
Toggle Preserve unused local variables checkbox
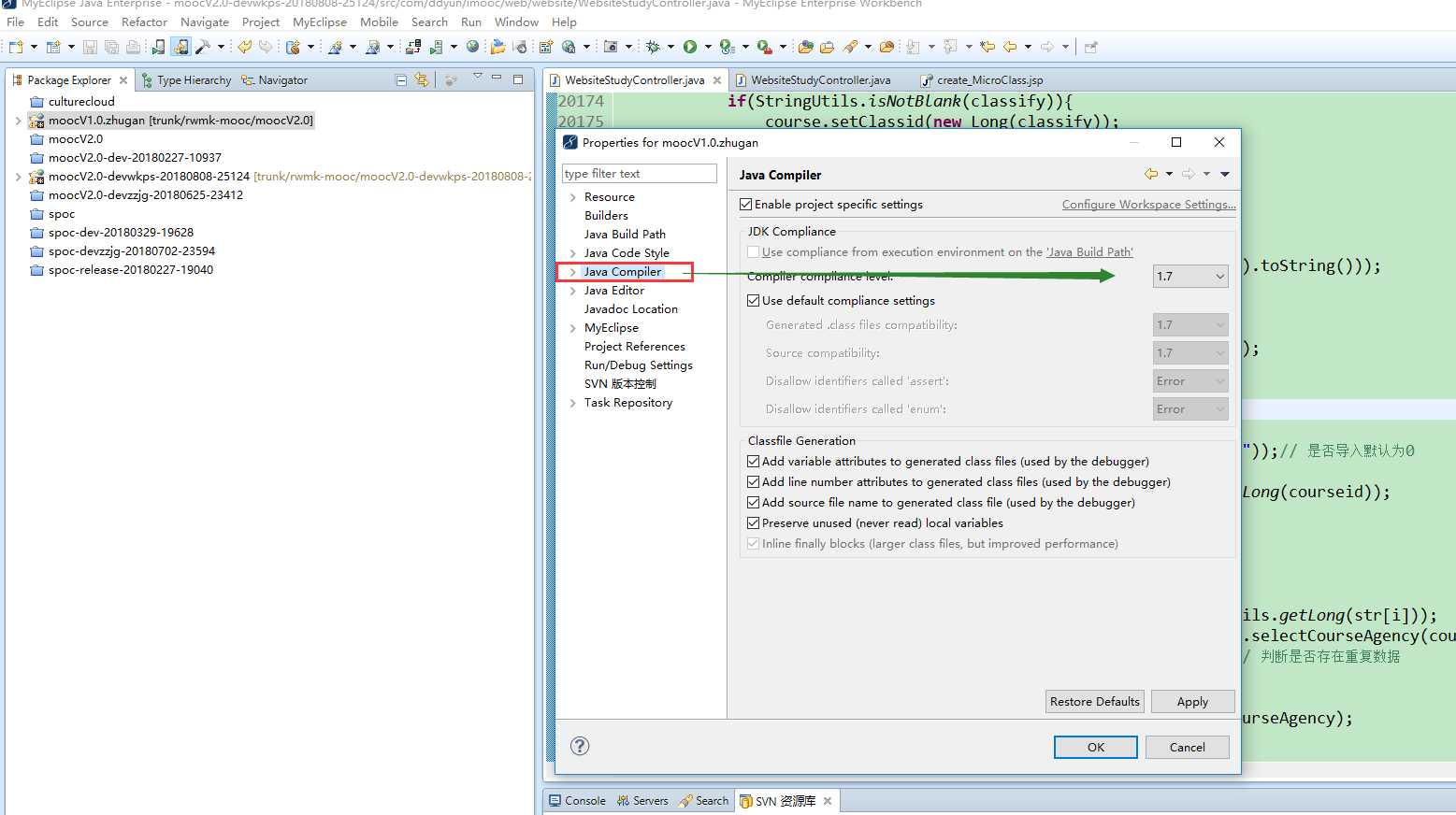coord(753,522)
